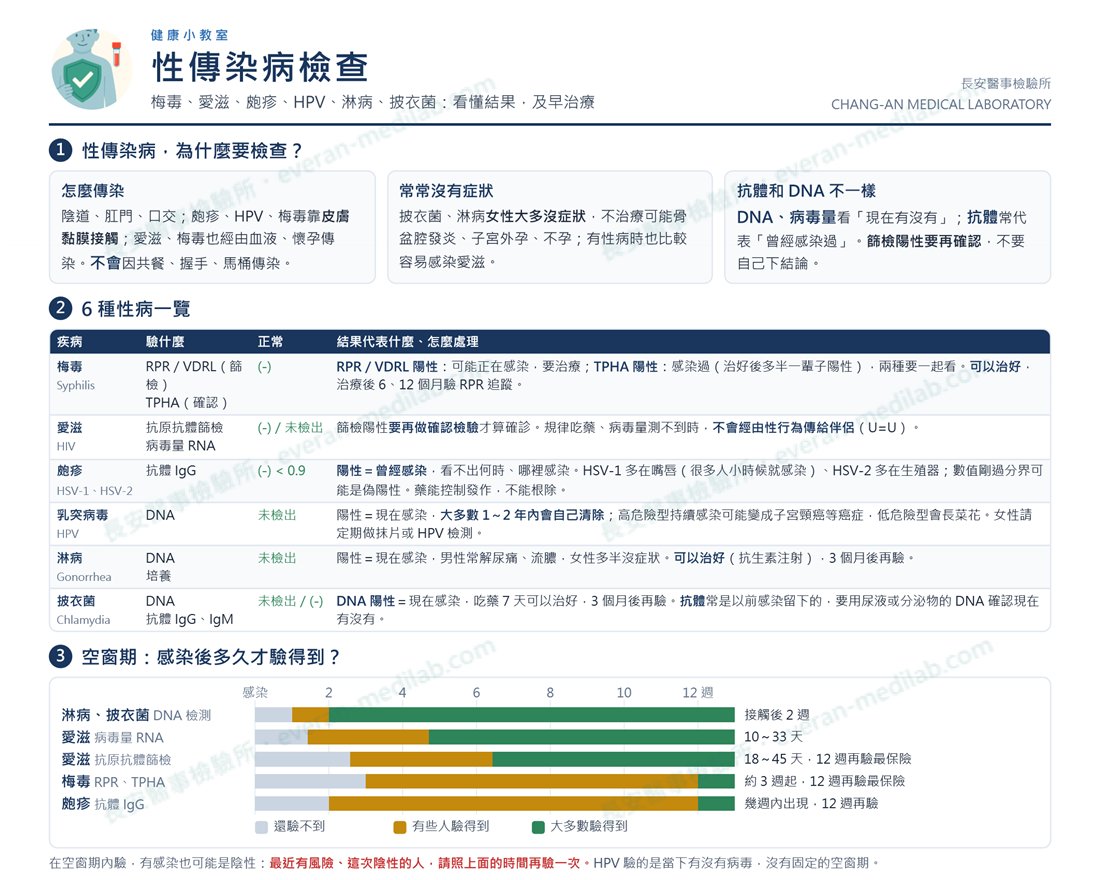Click the 抗體 IgG、IgM test cell
This screenshot has width=1100, height=880.
pyautogui.click(x=189, y=619)
